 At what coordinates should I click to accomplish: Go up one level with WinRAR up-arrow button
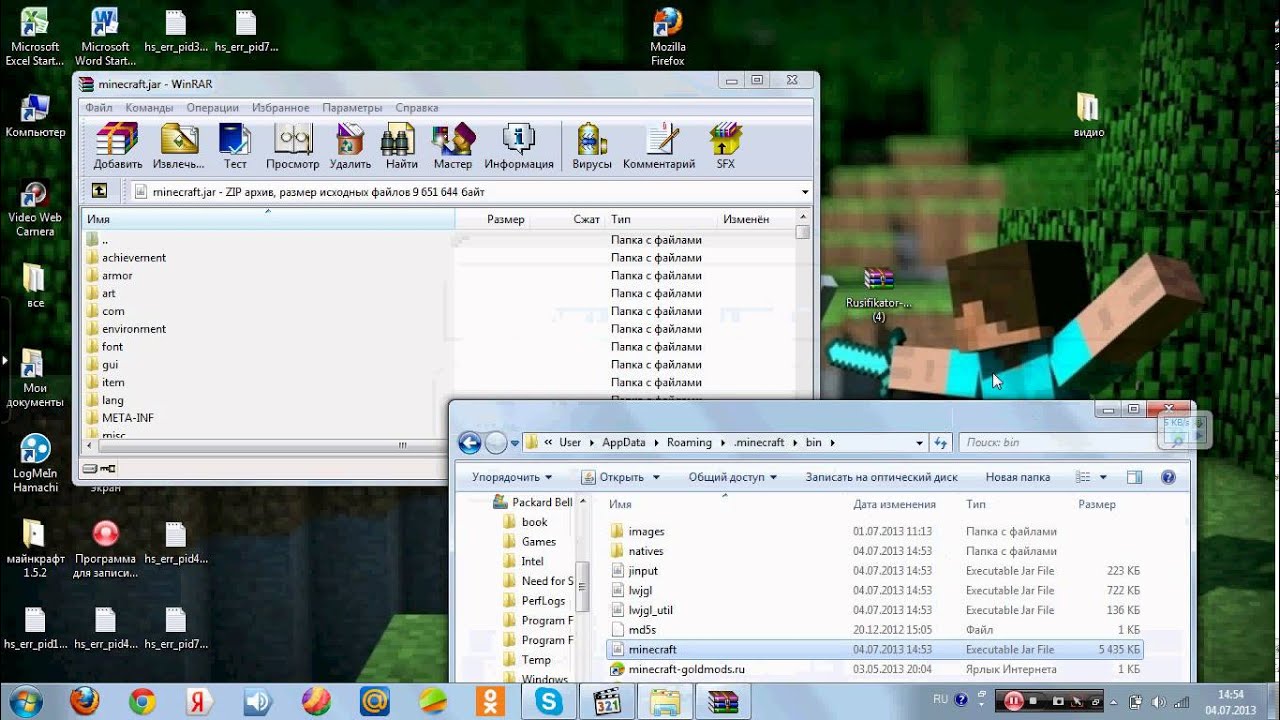tap(99, 191)
